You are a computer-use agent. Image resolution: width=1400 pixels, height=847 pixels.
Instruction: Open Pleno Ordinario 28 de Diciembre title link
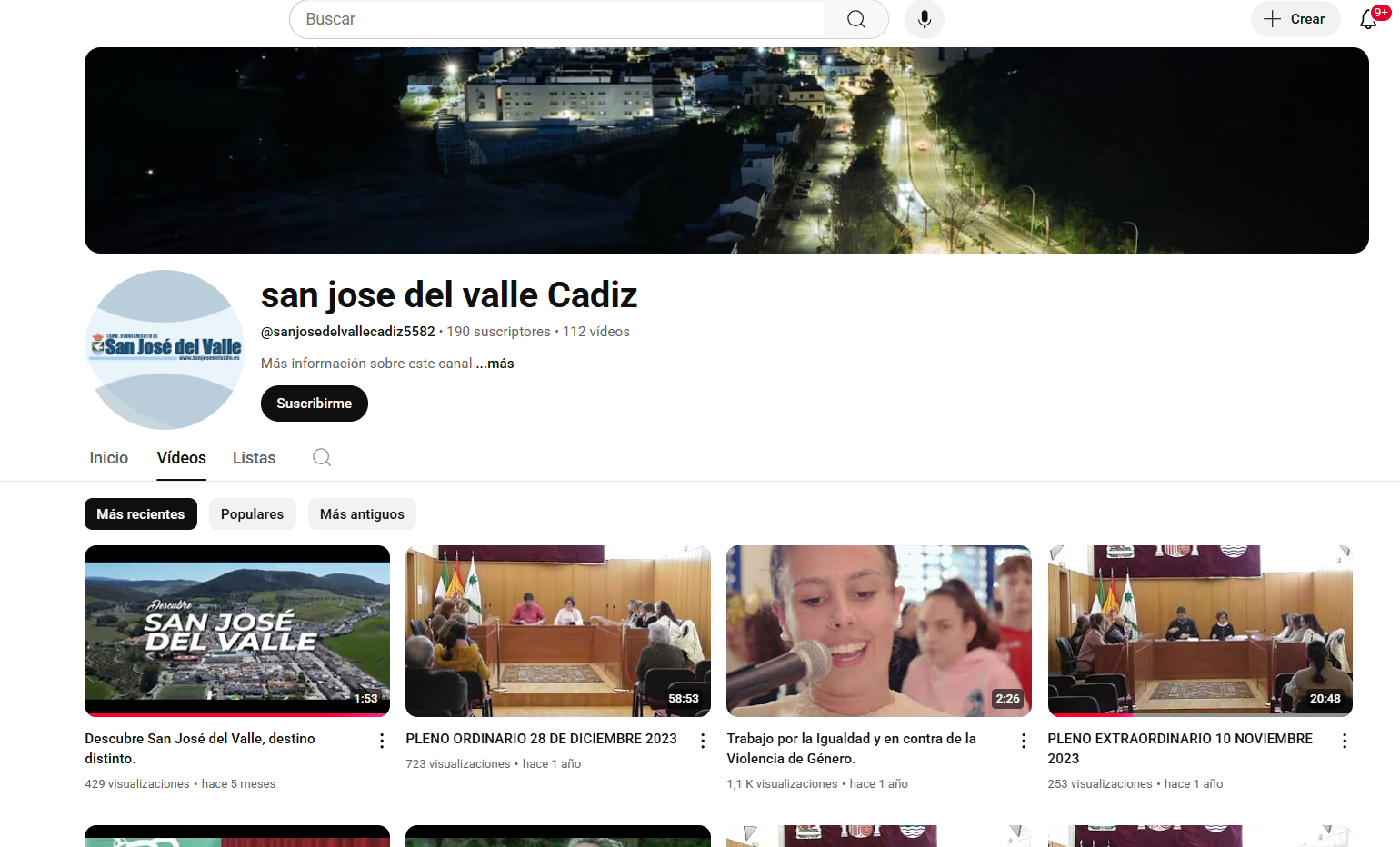[x=541, y=739]
